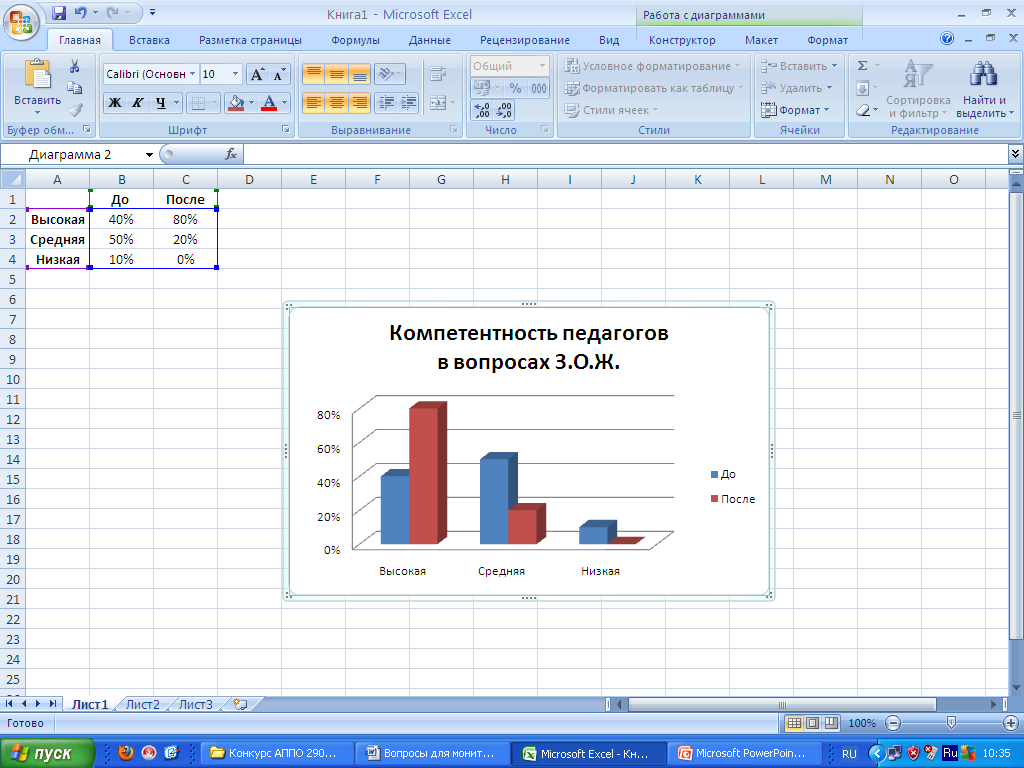Activate the Format Painter brush
This screenshot has width=1024, height=768.
coord(75,109)
